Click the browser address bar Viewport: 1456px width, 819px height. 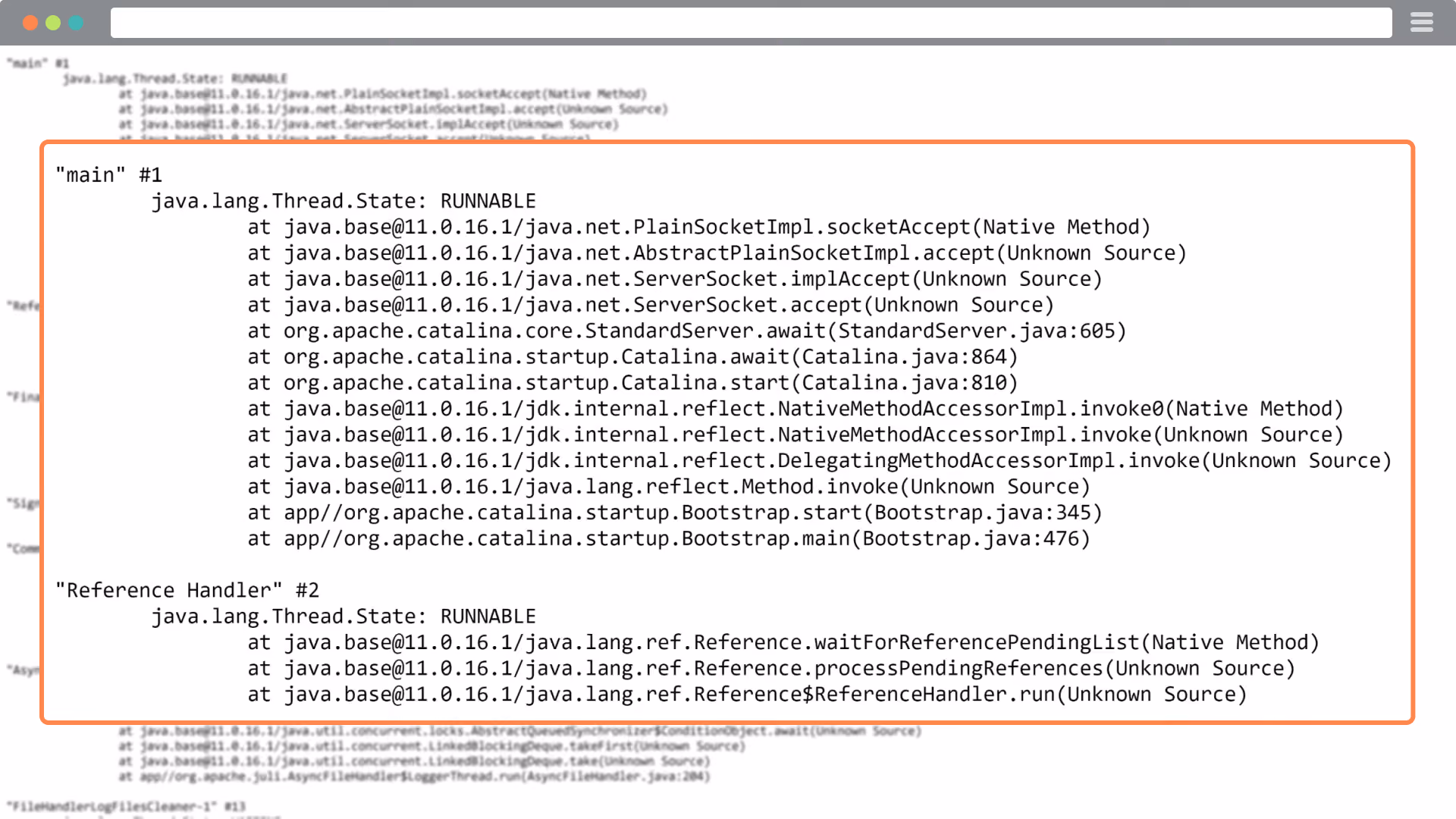coord(751,23)
